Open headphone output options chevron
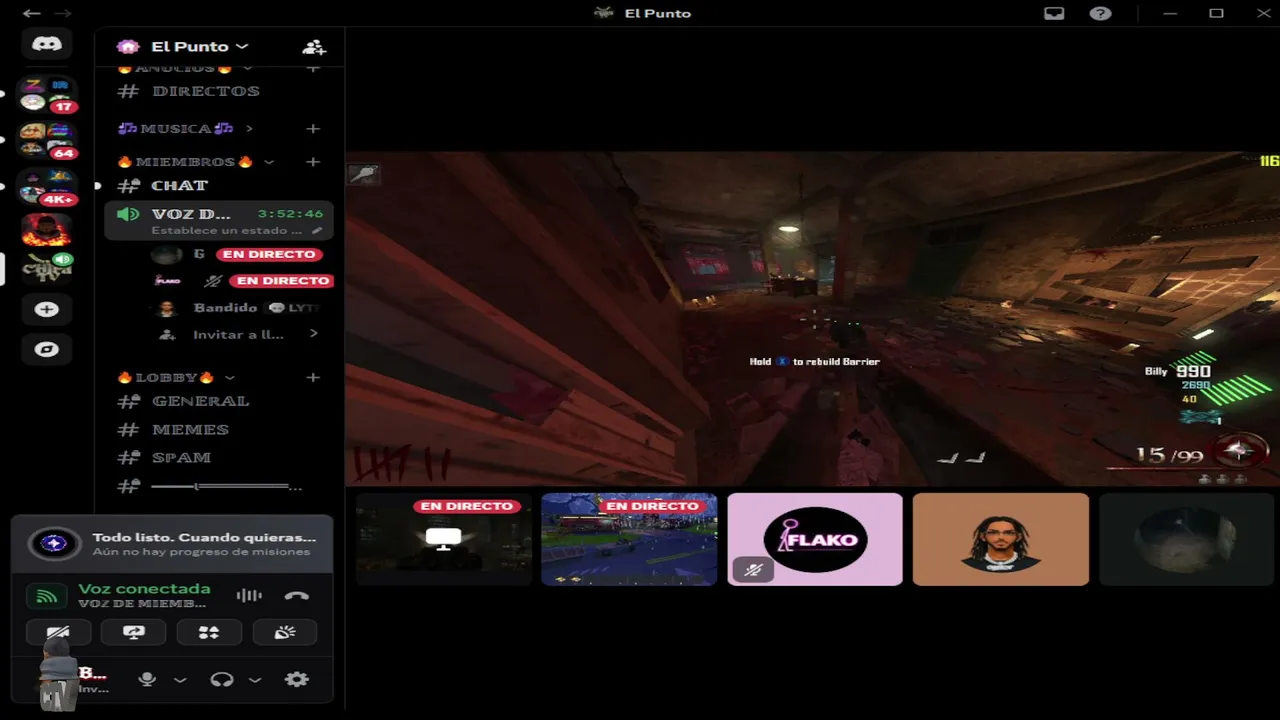This screenshot has height=720, width=1280. tap(255, 680)
